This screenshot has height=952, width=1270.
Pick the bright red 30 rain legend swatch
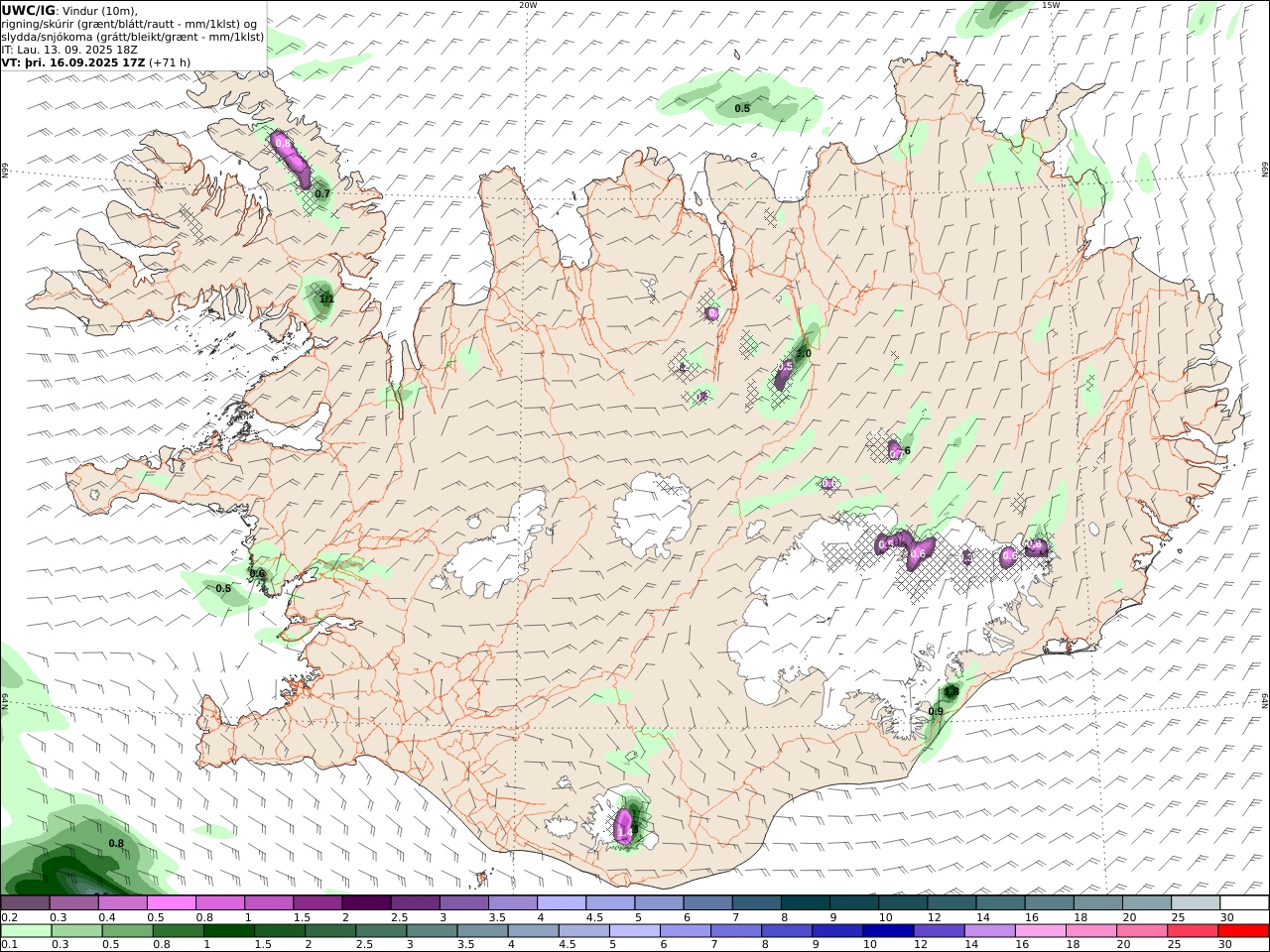(x=1242, y=931)
